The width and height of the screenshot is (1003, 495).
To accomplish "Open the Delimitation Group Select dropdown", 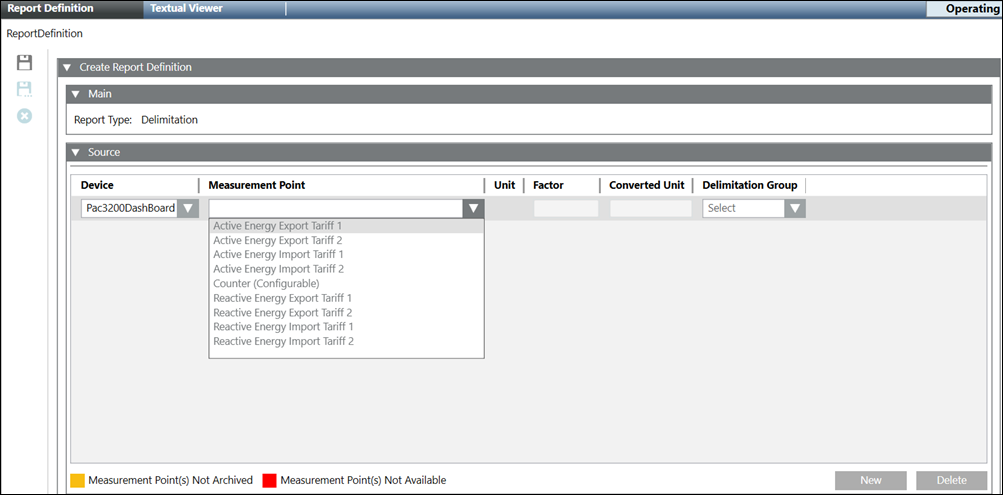I will coord(794,208).
